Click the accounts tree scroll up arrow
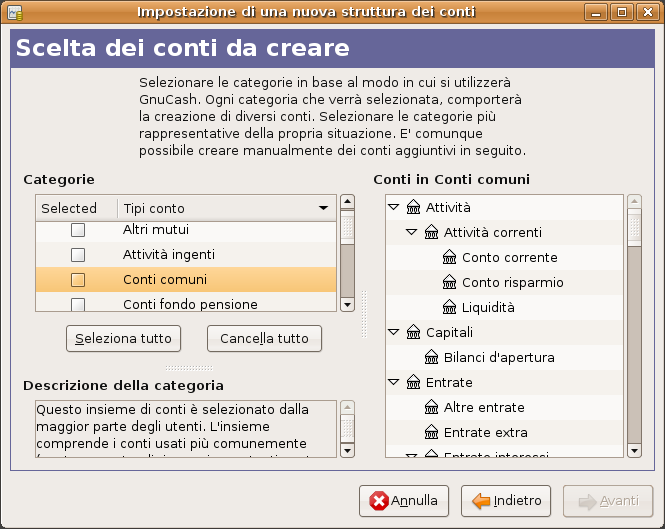This screenshot has height=529, width=665. [634, 201]
